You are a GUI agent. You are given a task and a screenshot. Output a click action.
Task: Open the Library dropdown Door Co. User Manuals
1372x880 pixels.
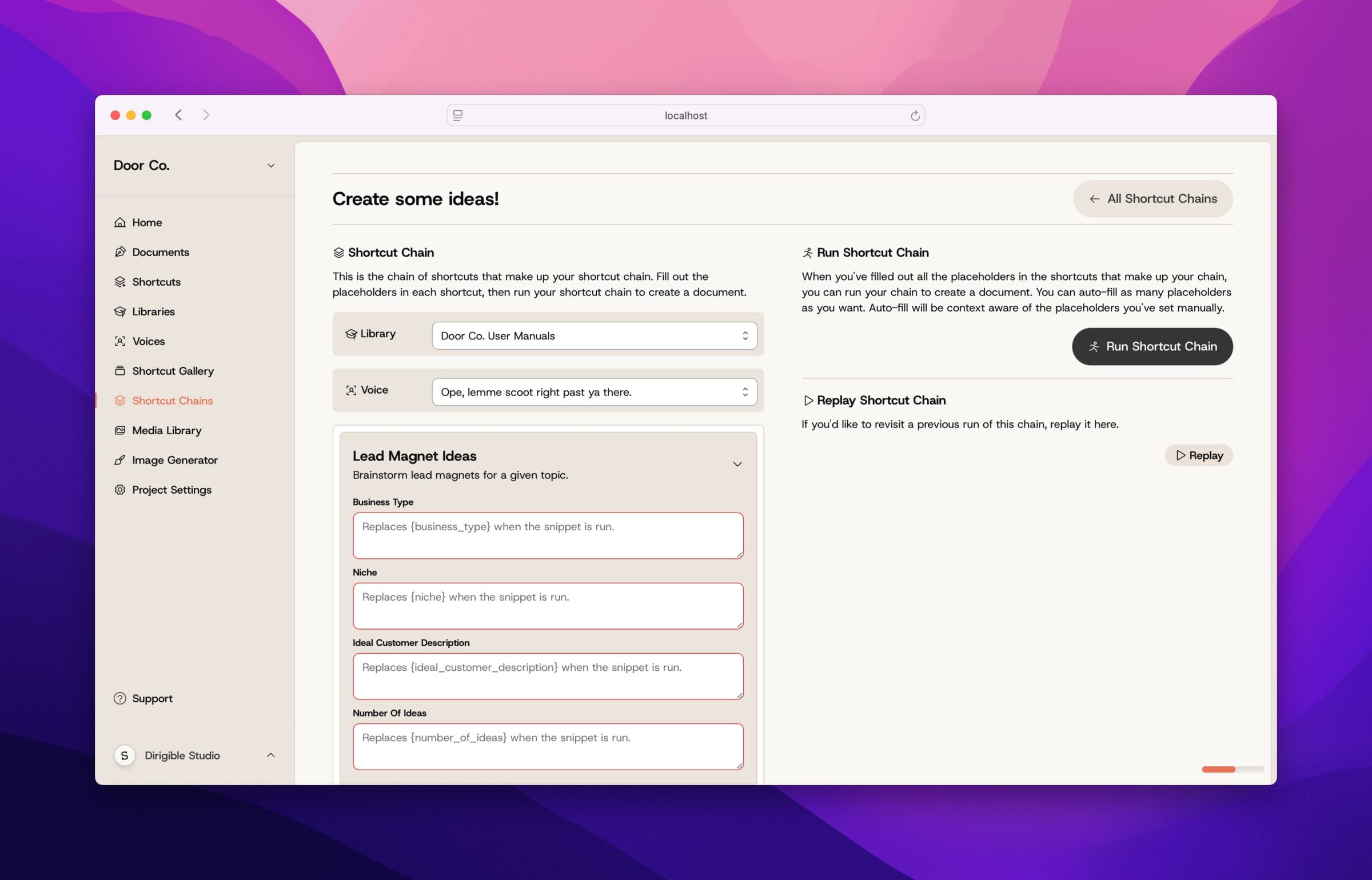[x=595, y=335]
